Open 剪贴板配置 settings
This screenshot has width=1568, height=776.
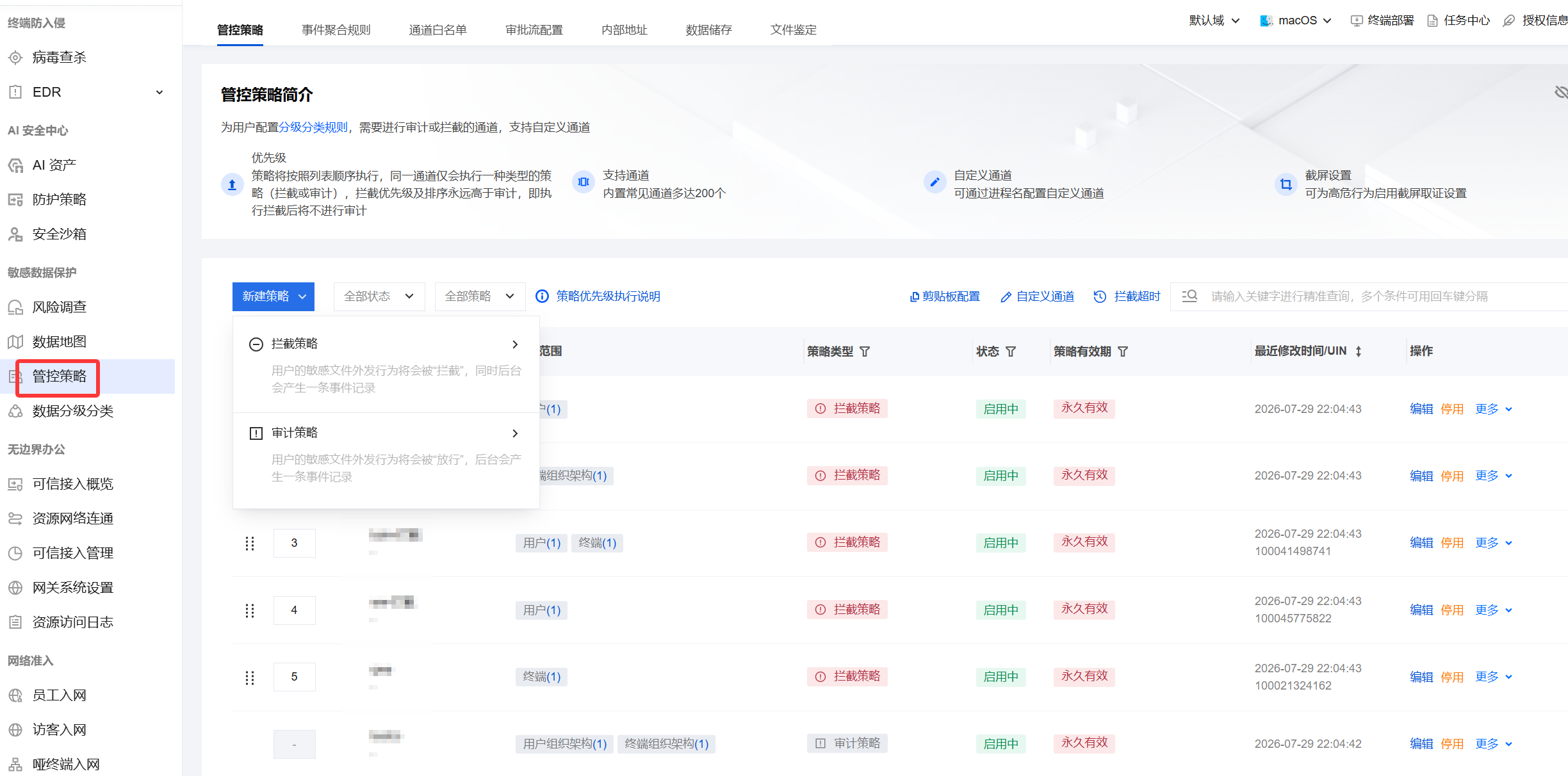945,296
